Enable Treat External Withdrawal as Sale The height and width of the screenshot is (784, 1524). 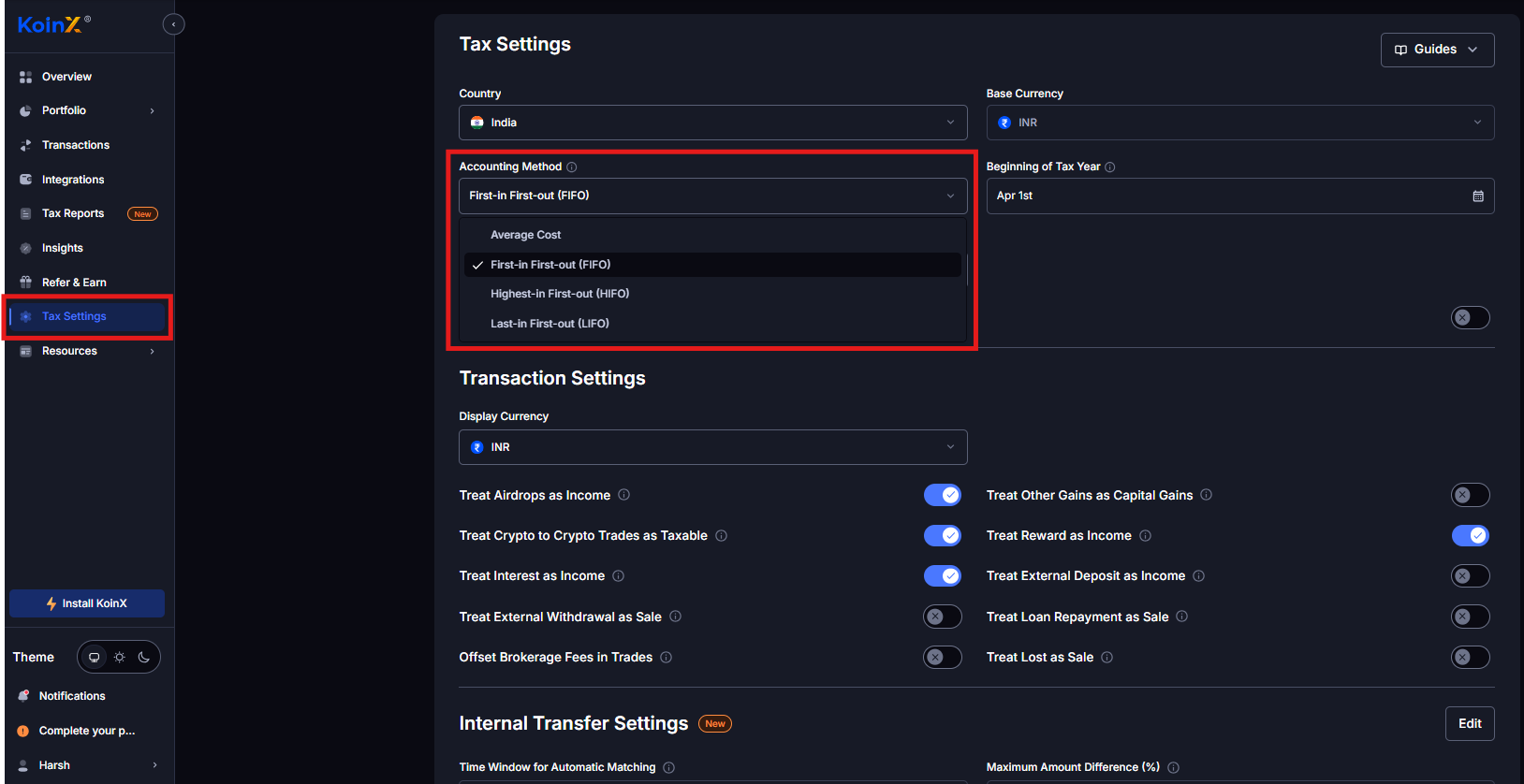[x=943, y=617]
